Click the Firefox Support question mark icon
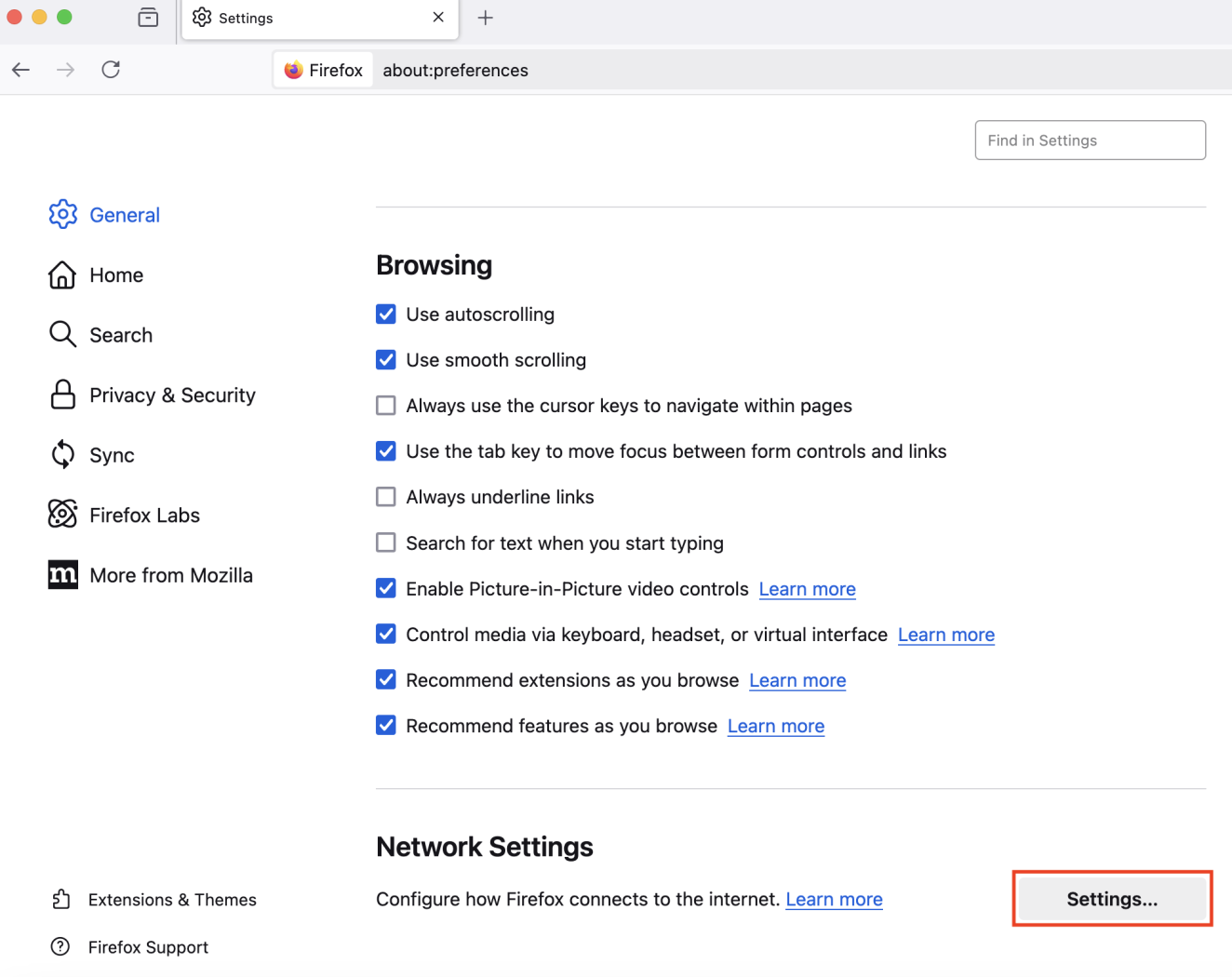The width and height of the screenshot is (1232, 977). [x=60, y=946]
